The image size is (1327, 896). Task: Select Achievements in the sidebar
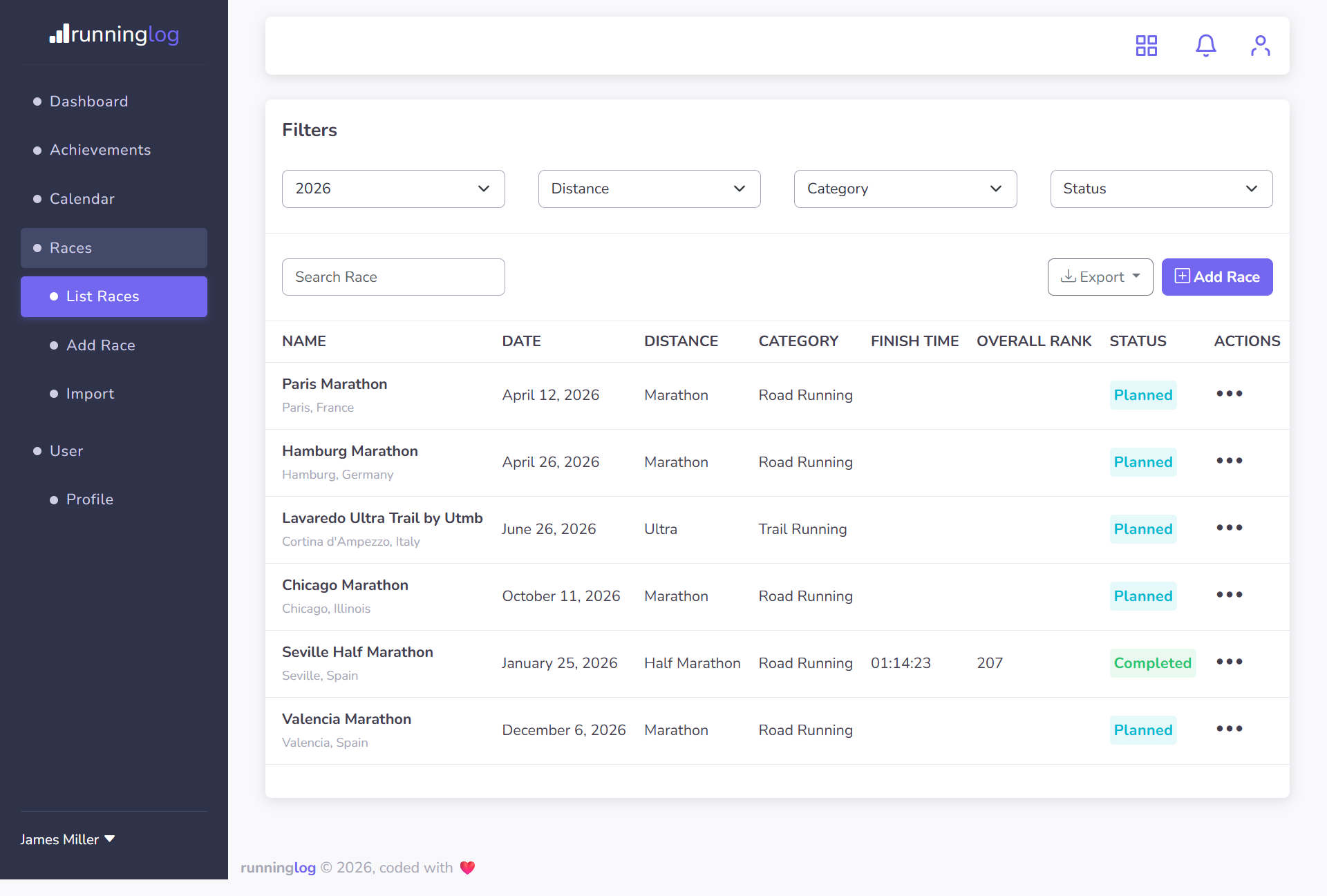point(100,150)
